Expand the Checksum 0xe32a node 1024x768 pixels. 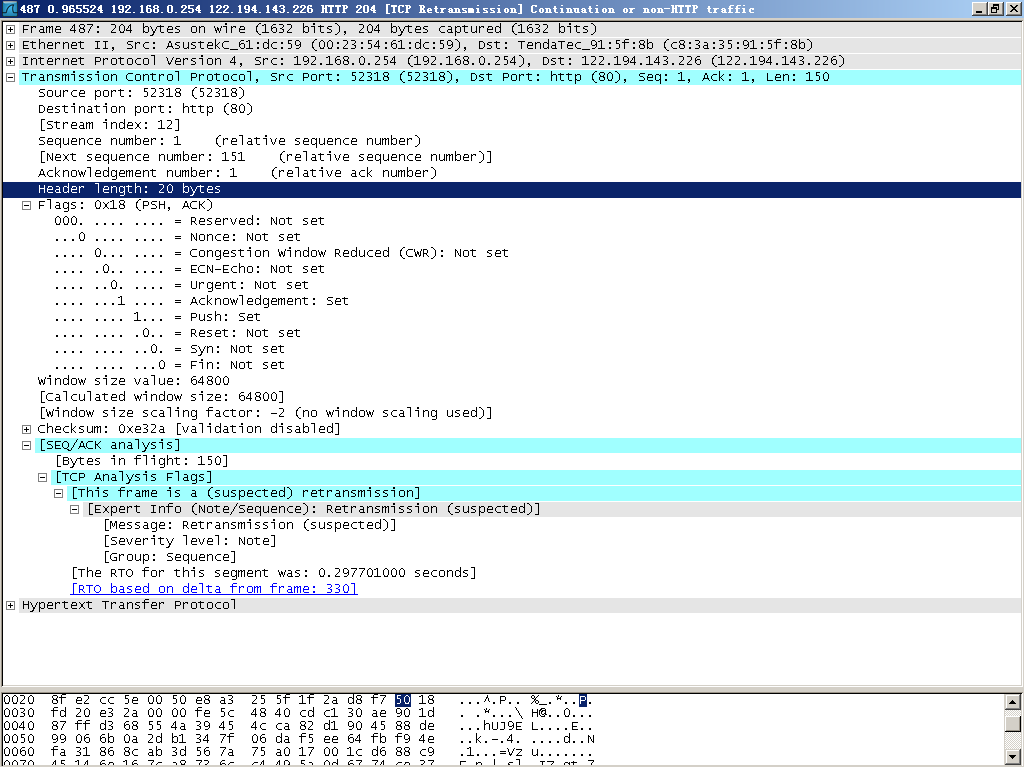coord(27,429)
